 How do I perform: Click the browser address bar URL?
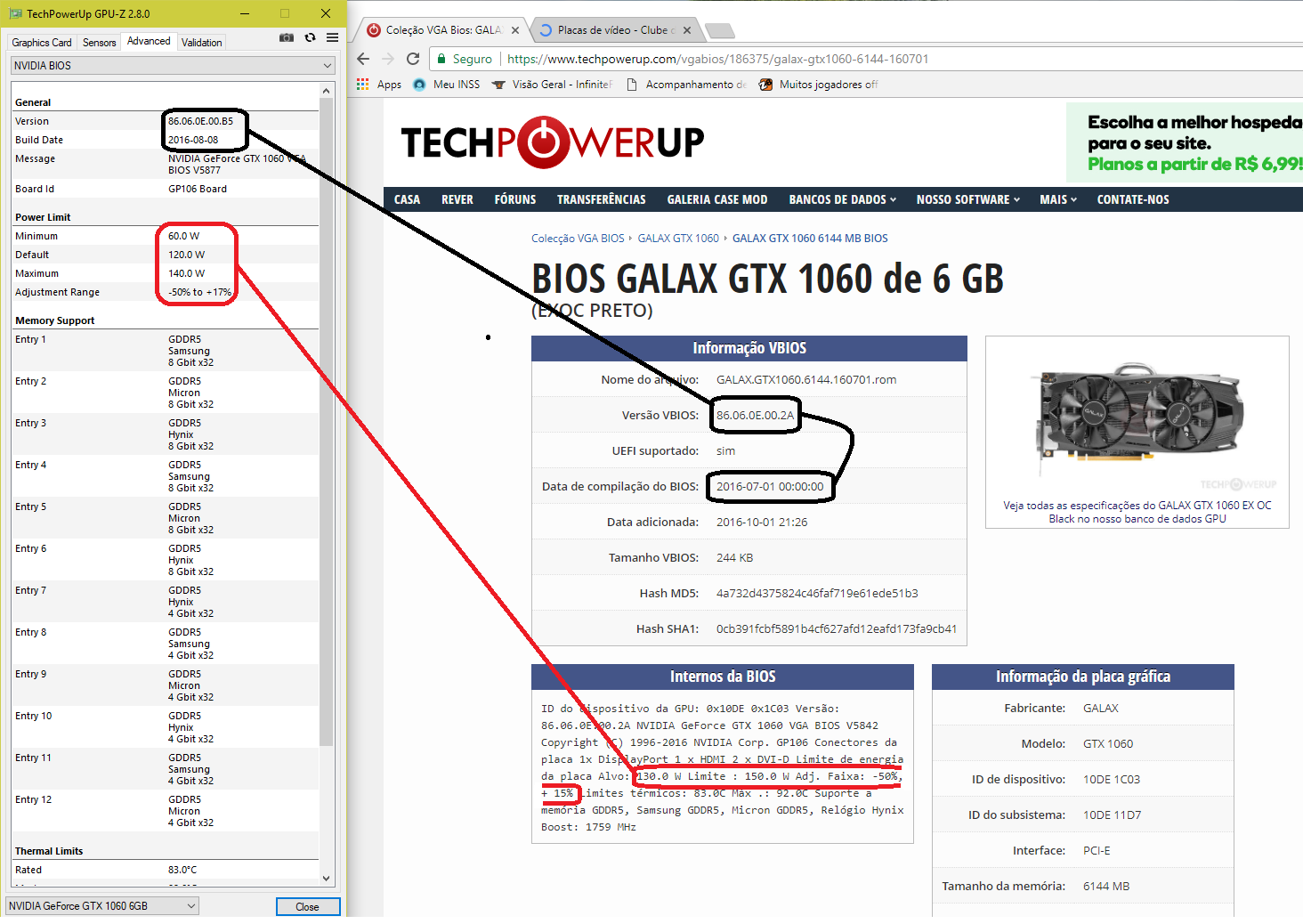click(x=718, y=59)
